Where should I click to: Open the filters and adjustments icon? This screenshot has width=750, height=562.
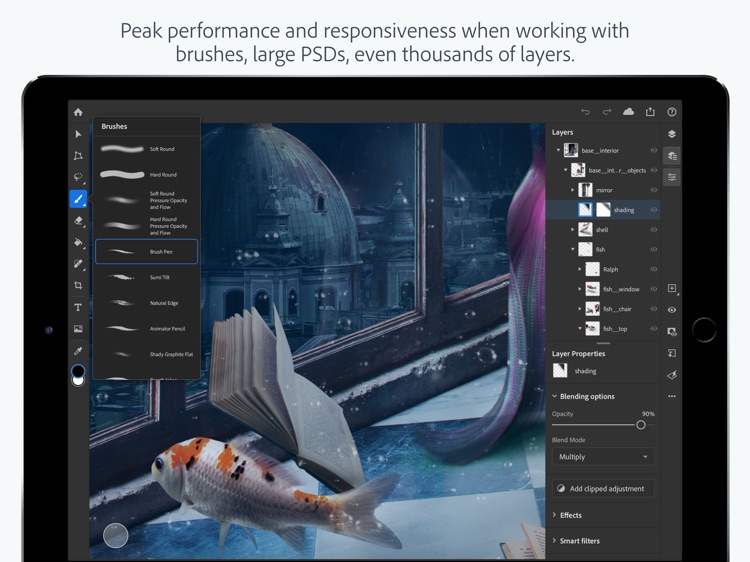pos(672,375)
